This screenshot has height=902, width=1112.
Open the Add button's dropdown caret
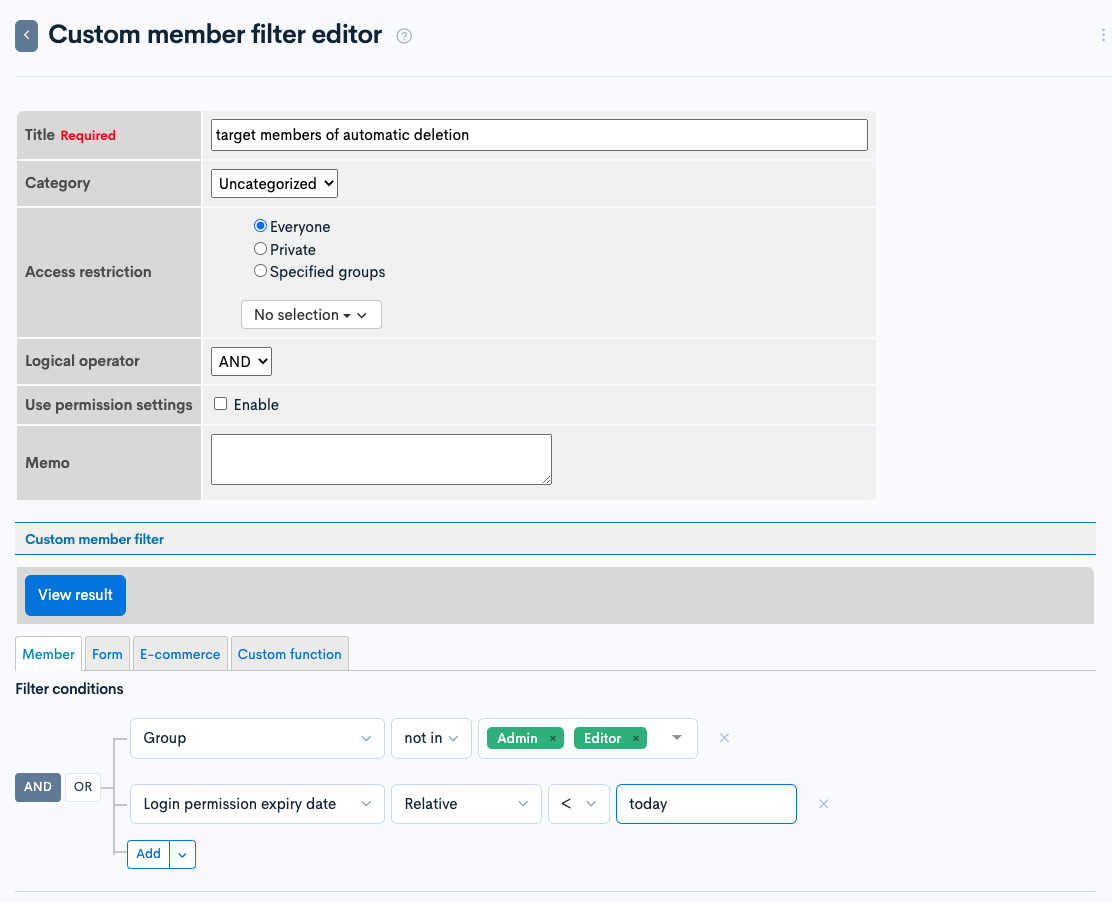182,854
